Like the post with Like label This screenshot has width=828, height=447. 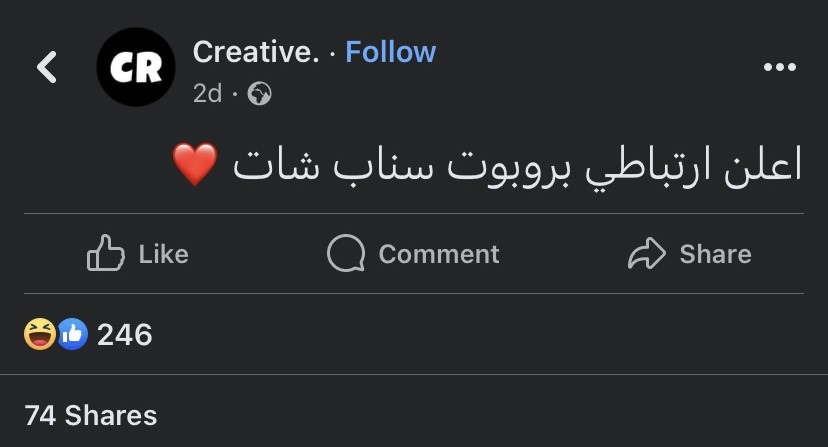[x=164, y=254]
